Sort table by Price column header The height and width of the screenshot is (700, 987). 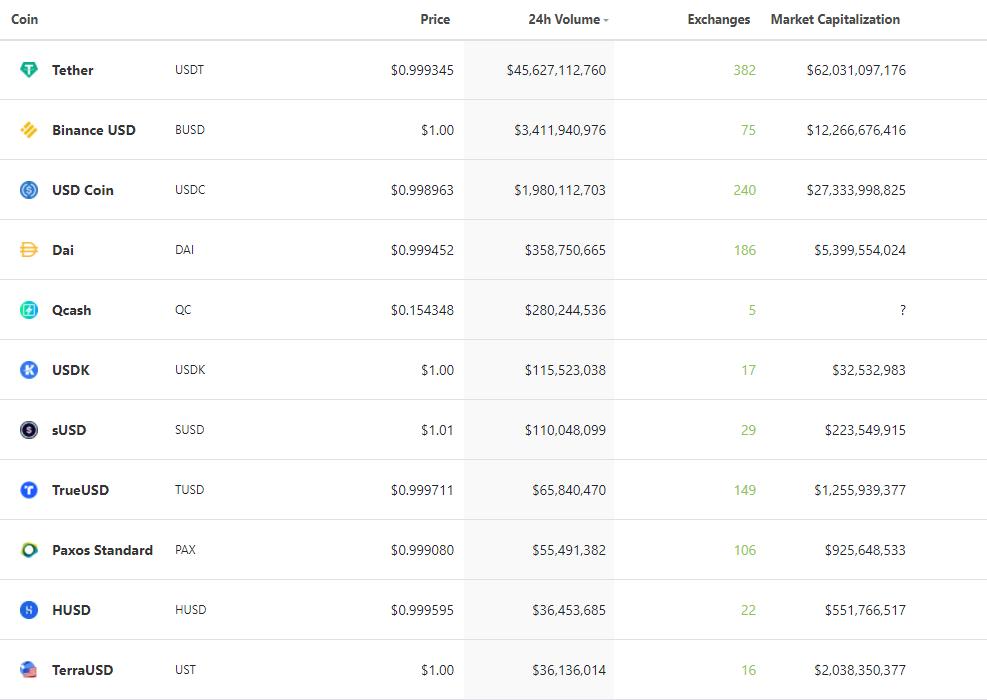coord(435,20)
